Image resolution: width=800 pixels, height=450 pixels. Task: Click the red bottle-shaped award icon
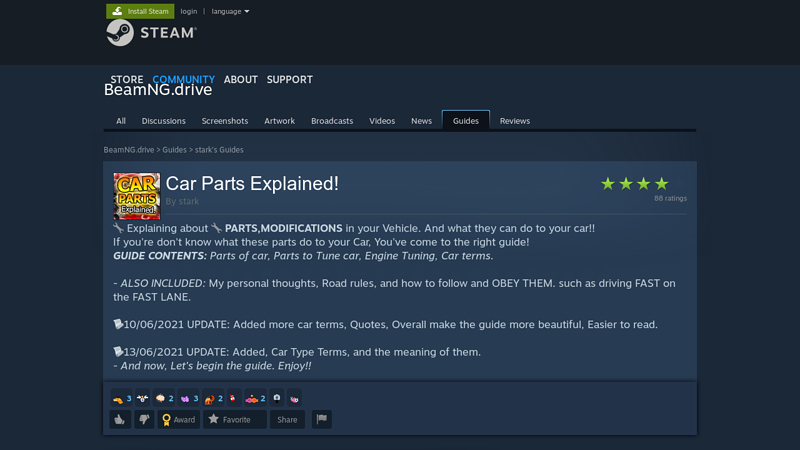[x=233, y=398]
